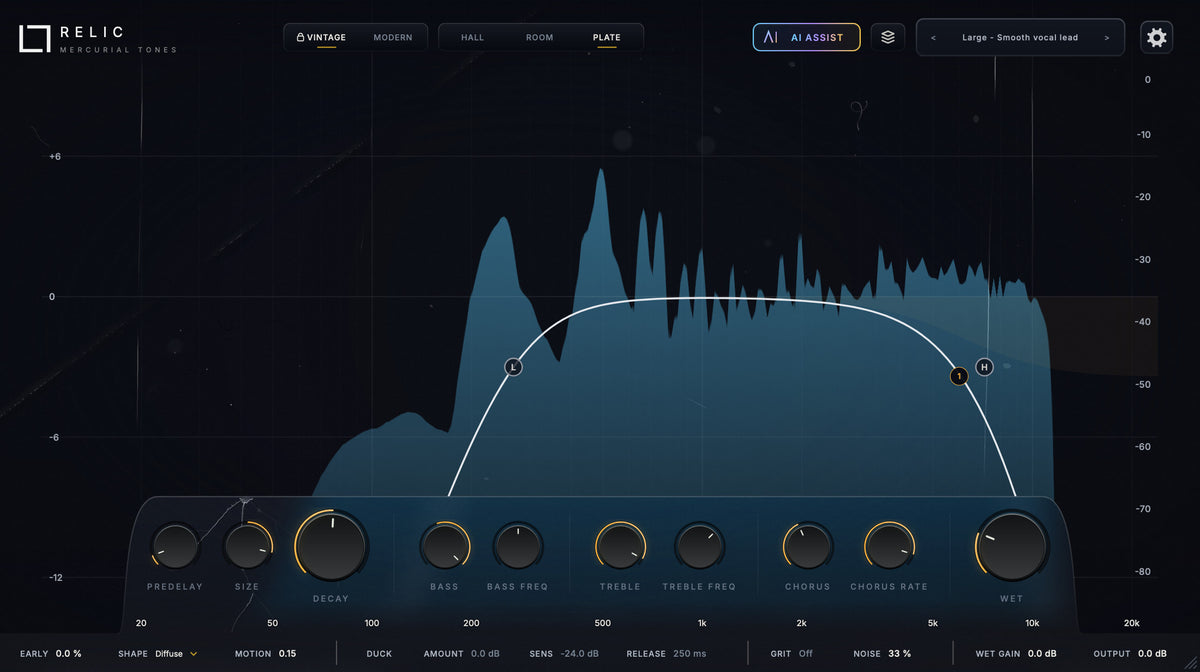Screen dimensions: 1200x672
Task: Select the Plate reverb type
Action: [x=606, y=38]
